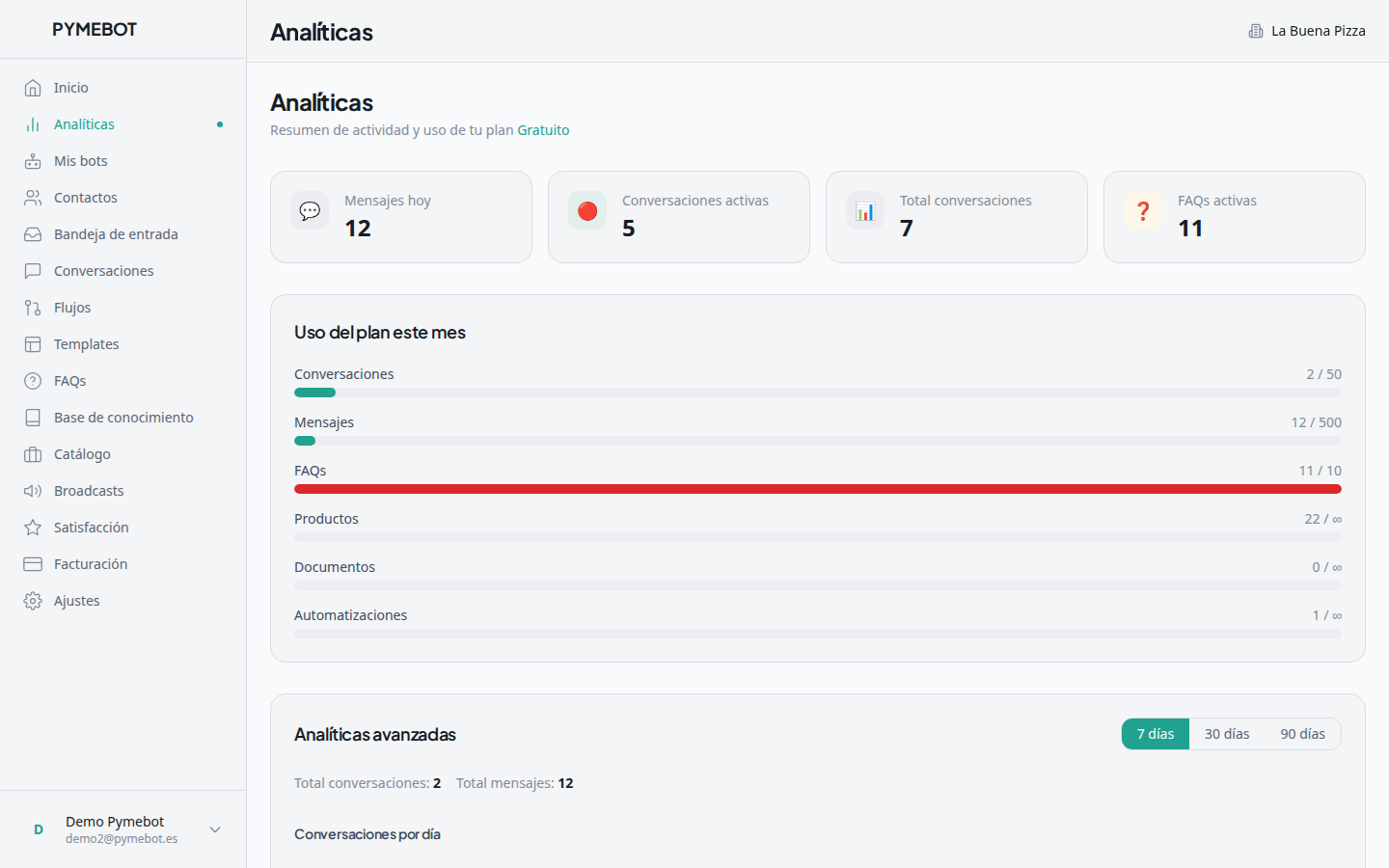Open the Contactos people icon
The image size is (1389, 868).
tap(34, 197)
